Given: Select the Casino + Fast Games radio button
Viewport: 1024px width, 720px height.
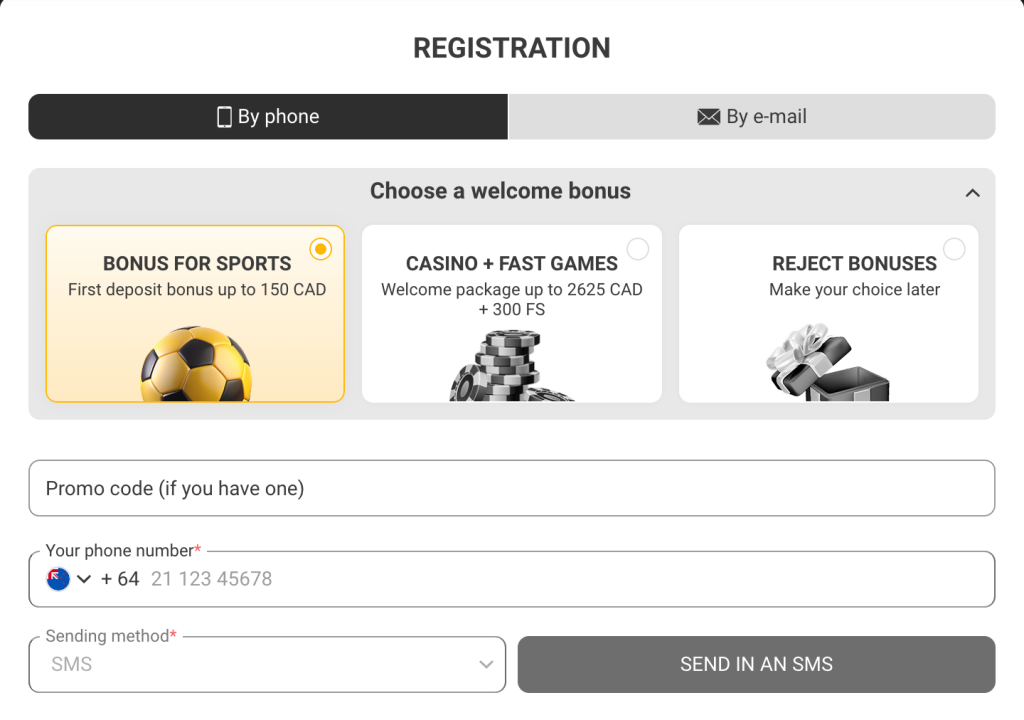Looking at the screenshot, I should point(637,249).
